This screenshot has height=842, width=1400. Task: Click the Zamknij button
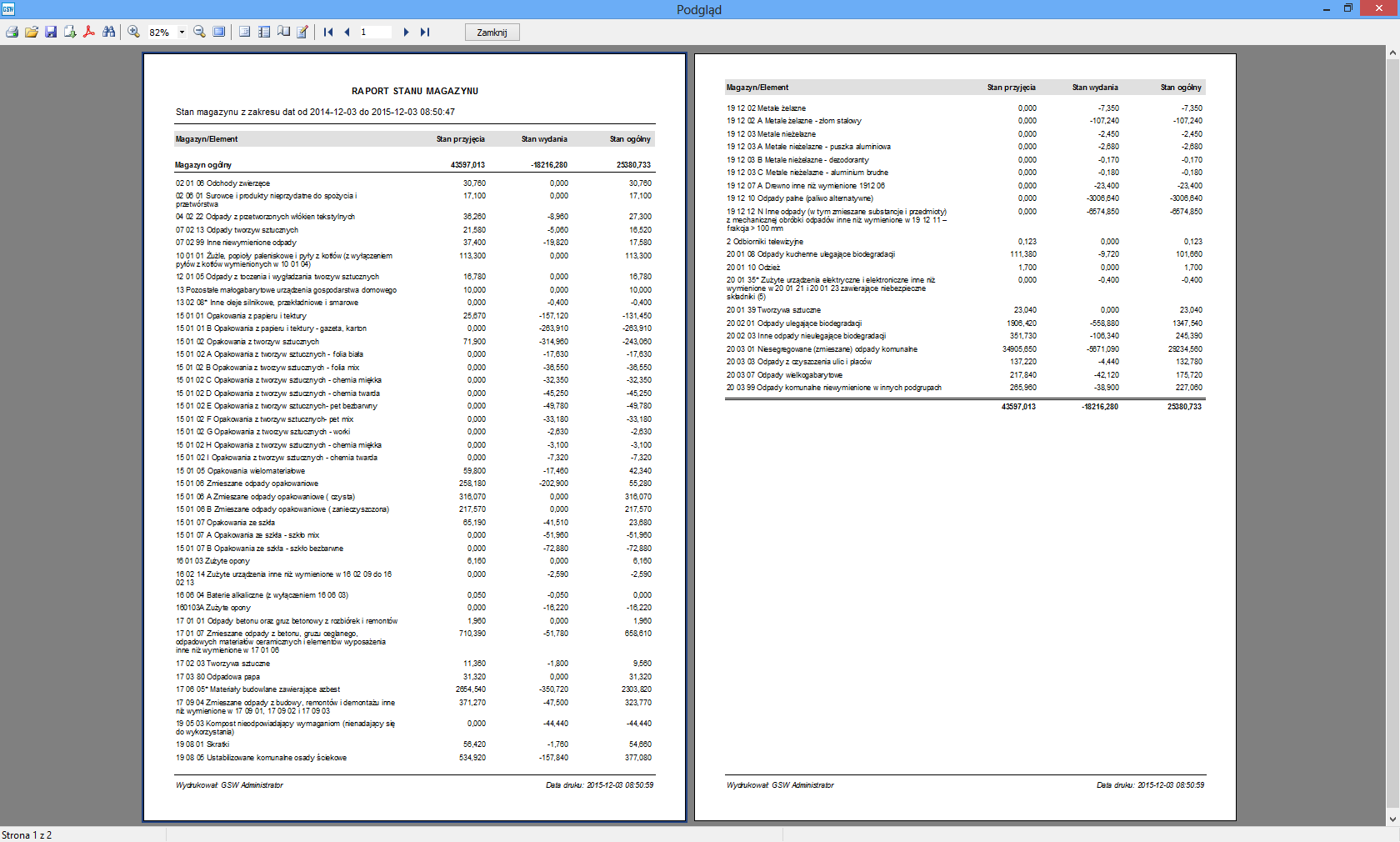click(492, 32)
